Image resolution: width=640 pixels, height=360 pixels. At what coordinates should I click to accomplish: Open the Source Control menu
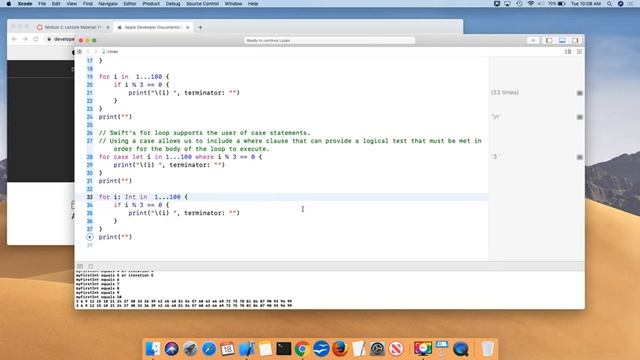pyautogui.click(x=202, y=4)
